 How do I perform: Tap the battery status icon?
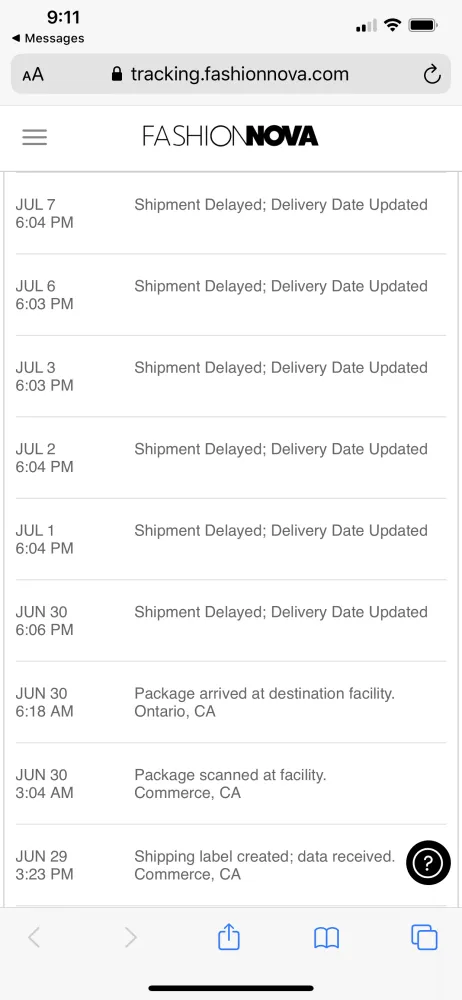tap(423, 26)
